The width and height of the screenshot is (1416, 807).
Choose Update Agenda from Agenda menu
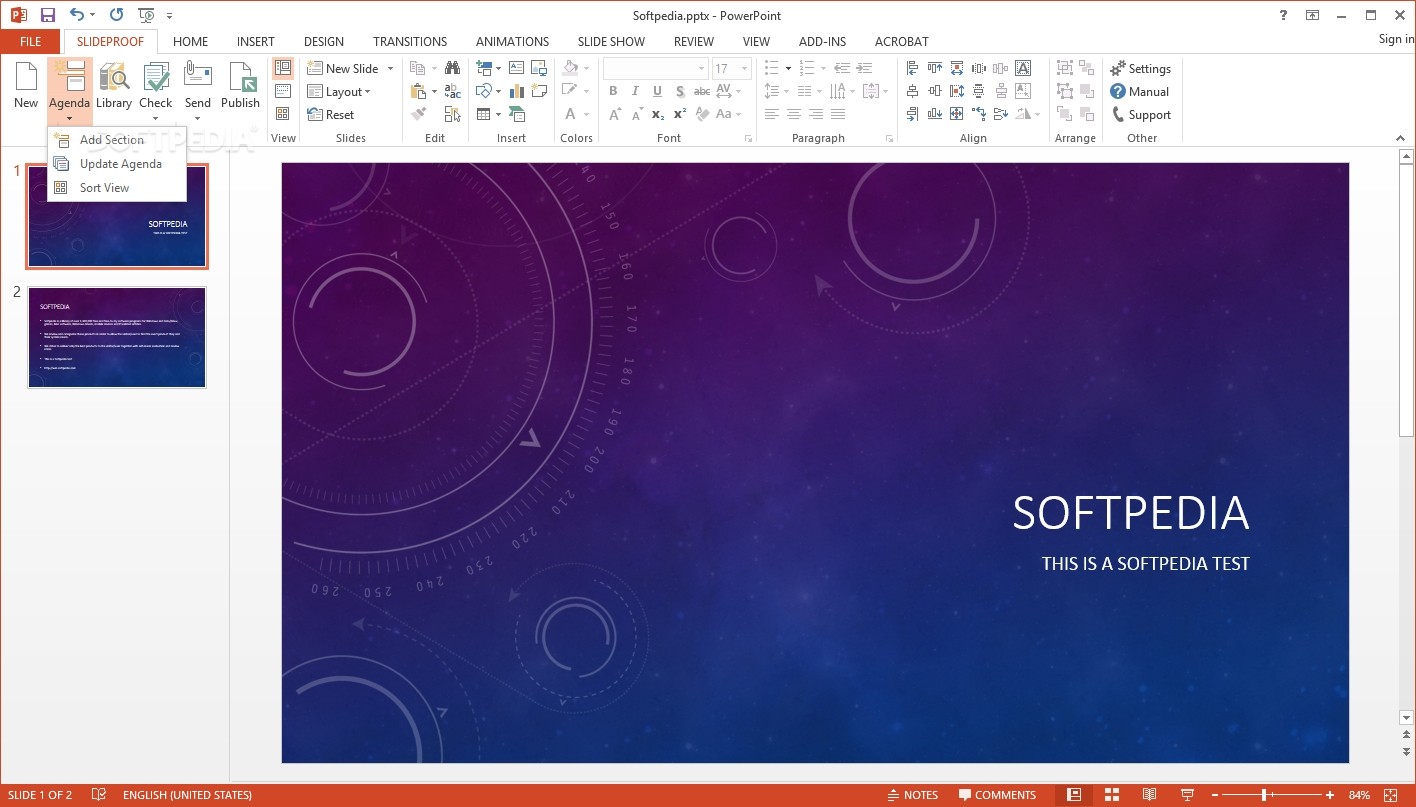click(116, 164)
